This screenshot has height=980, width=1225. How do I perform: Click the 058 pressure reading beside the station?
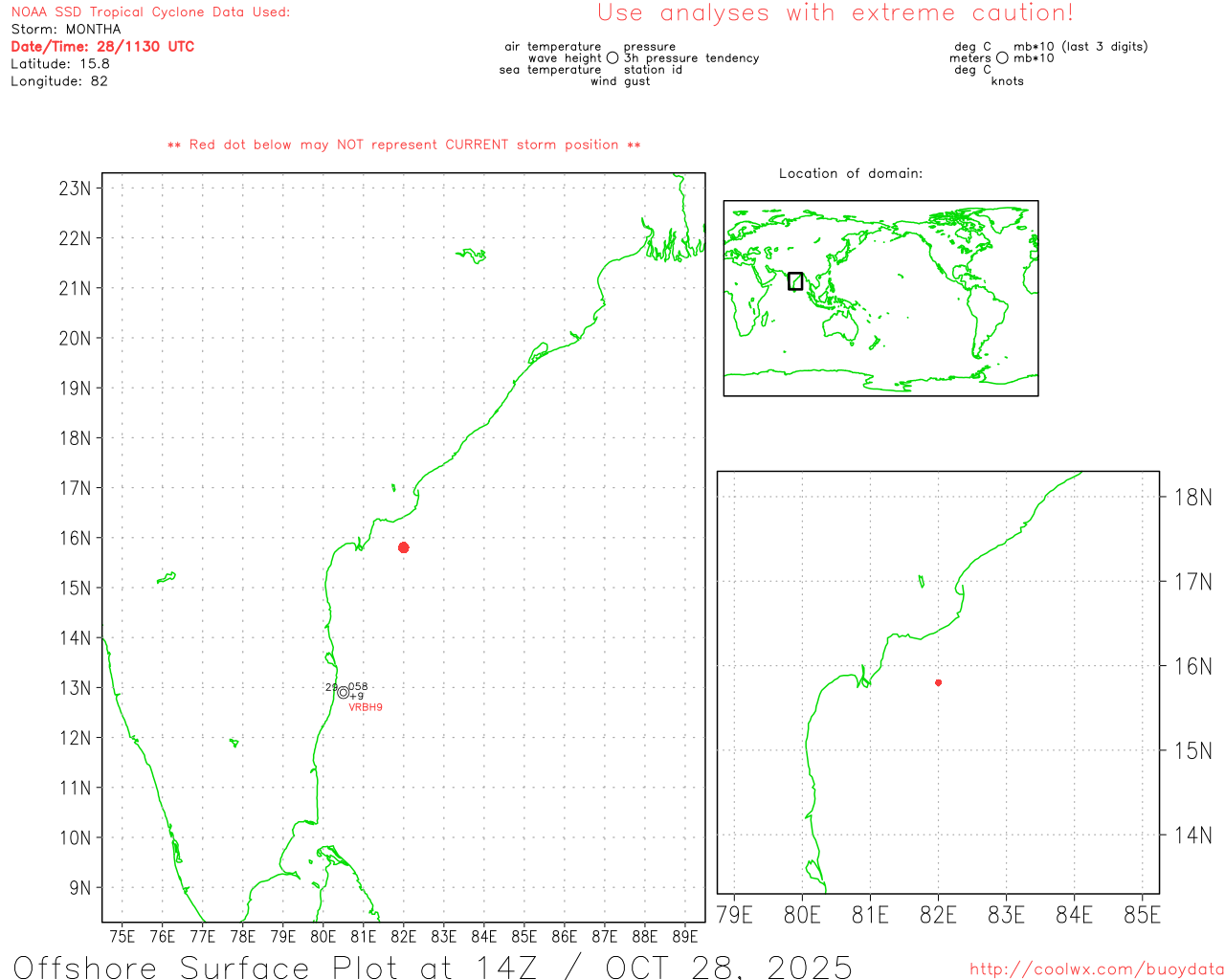[358, 686]
